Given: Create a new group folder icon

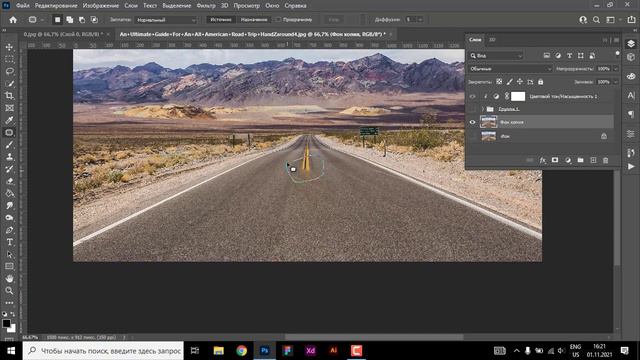Looking at the screenshot, I should pyautogui.click(x=580, y=160).
